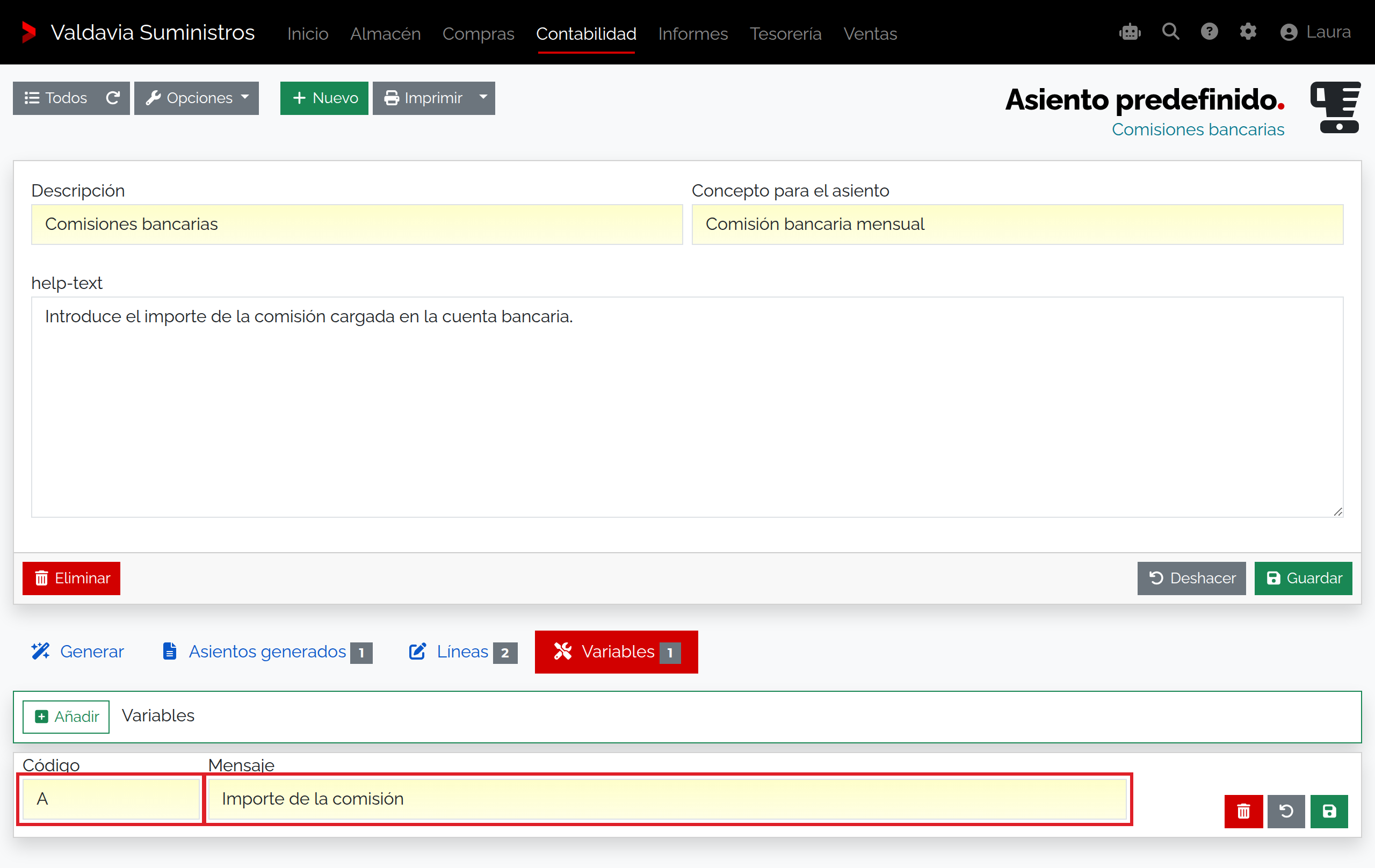Go to the Tesorería menu

point(785,34)
